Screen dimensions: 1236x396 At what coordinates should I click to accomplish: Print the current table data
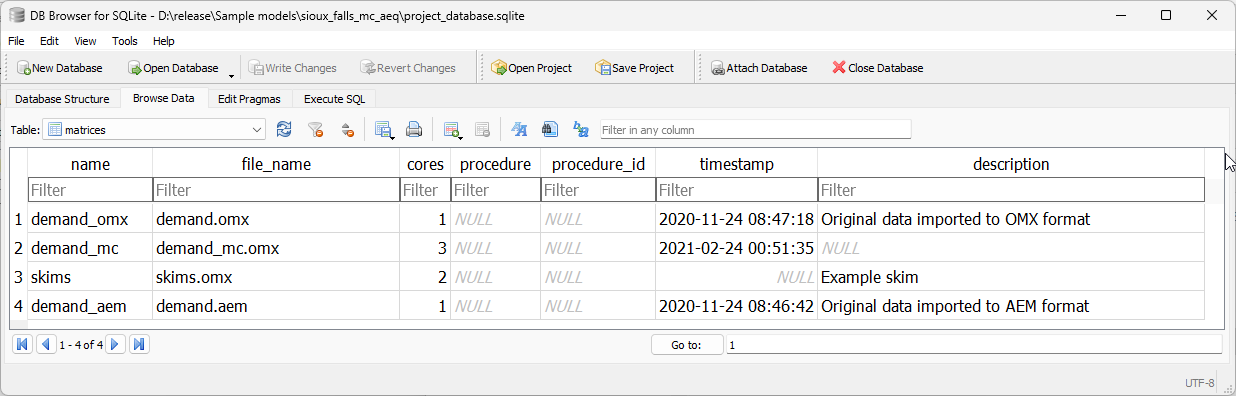(x=414, y=129)
